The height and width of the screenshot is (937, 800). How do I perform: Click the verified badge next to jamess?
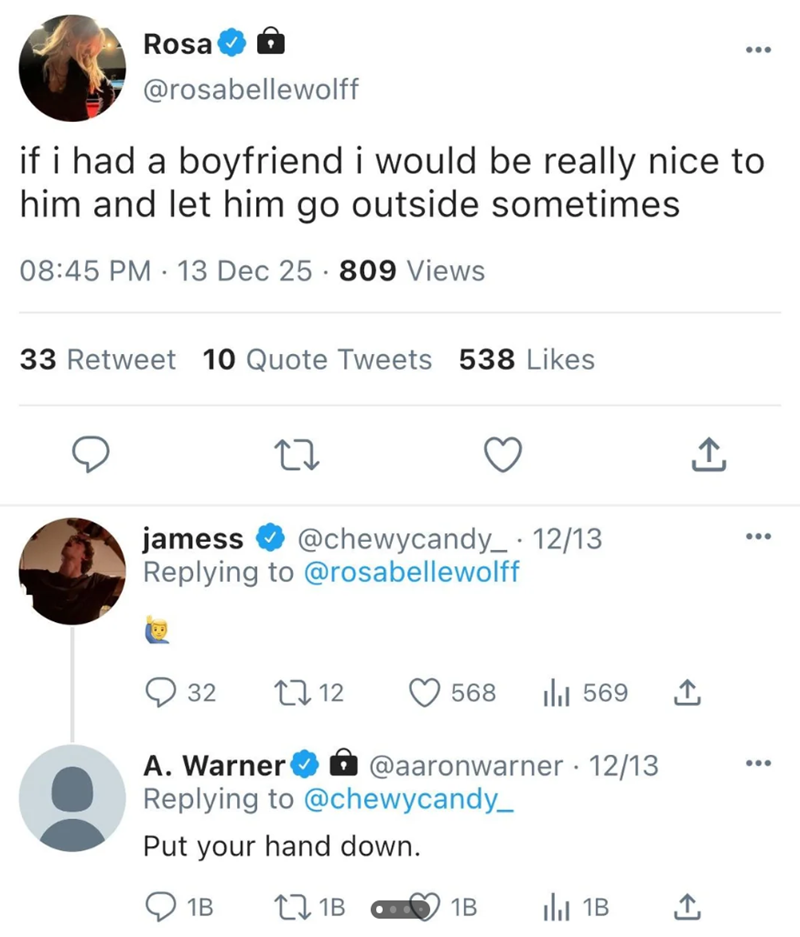(268, 537)
